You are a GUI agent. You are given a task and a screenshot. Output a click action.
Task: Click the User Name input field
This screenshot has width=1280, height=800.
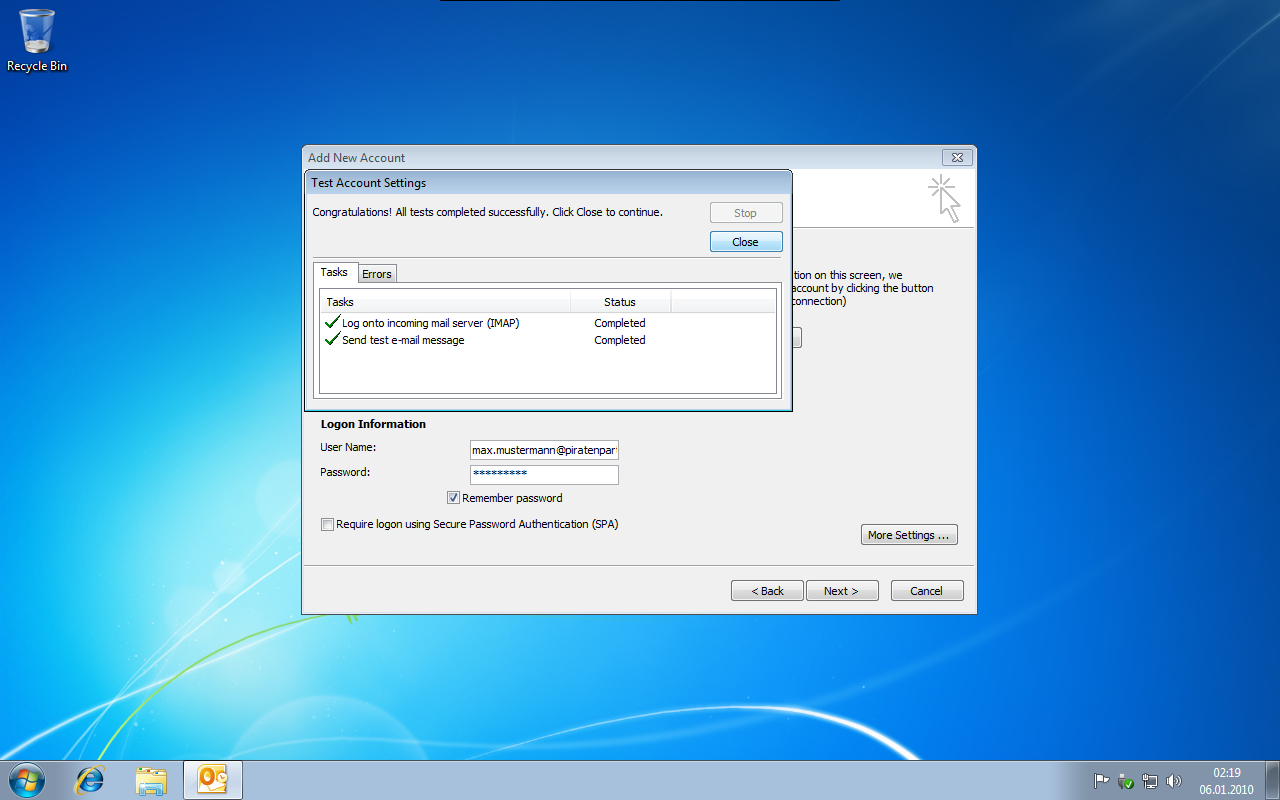click(x=544, y=451)
